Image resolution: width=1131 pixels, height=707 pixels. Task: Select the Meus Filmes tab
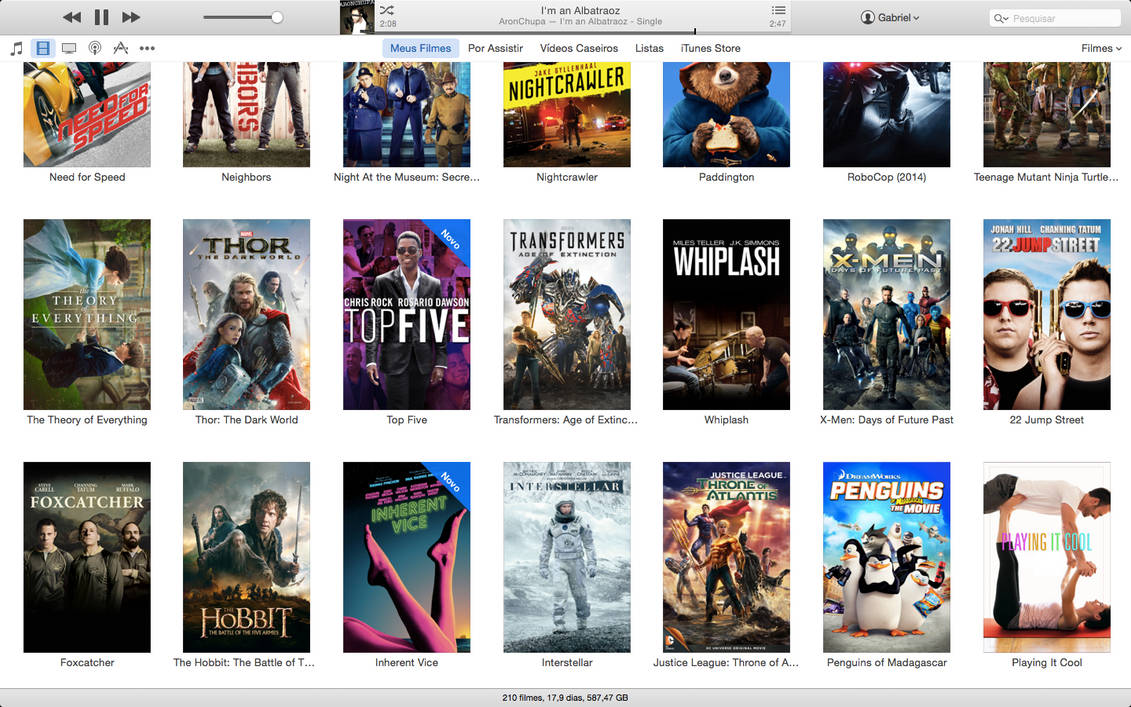pos(421,48)
